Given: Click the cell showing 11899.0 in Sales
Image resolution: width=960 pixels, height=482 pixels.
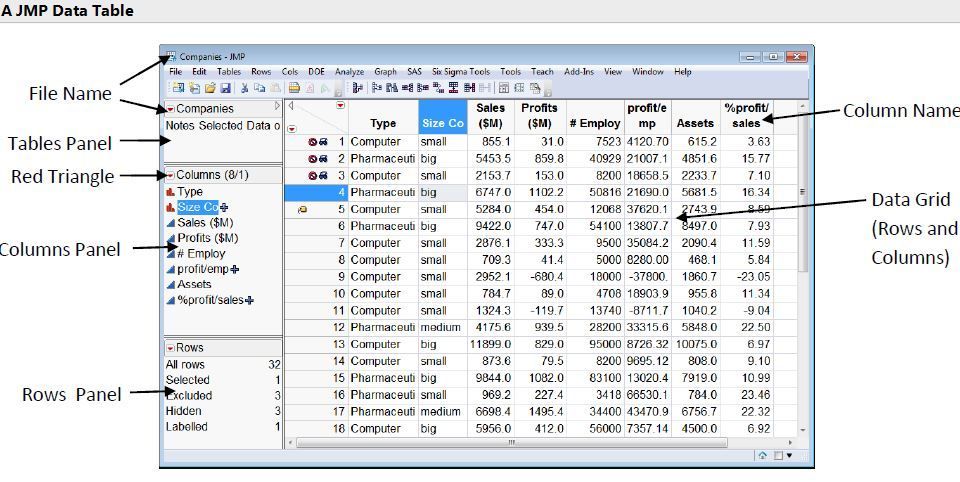Looking at the screenshot, I should pos(490,344).
